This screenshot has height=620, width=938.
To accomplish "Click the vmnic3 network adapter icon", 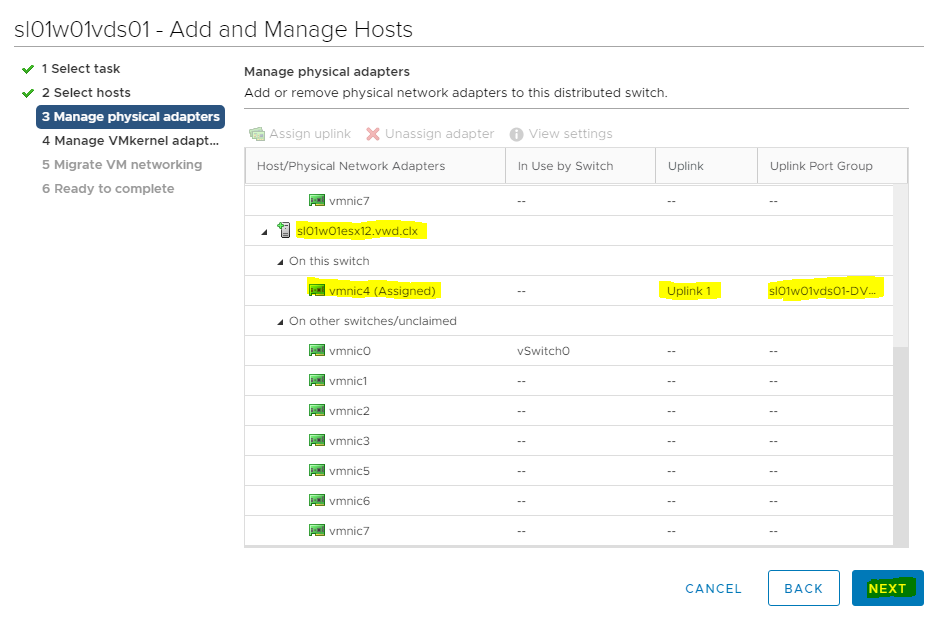I will (316, 440).
